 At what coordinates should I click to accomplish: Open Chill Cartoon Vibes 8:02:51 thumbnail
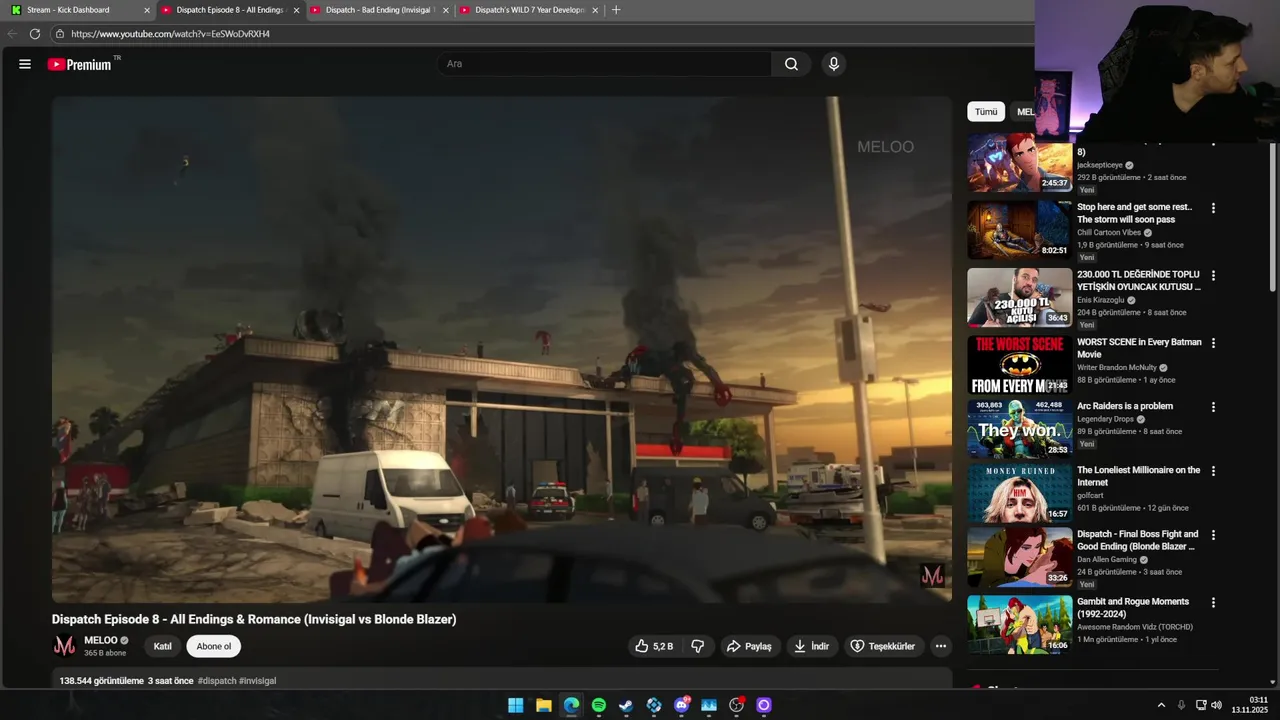coord(1019,230)
